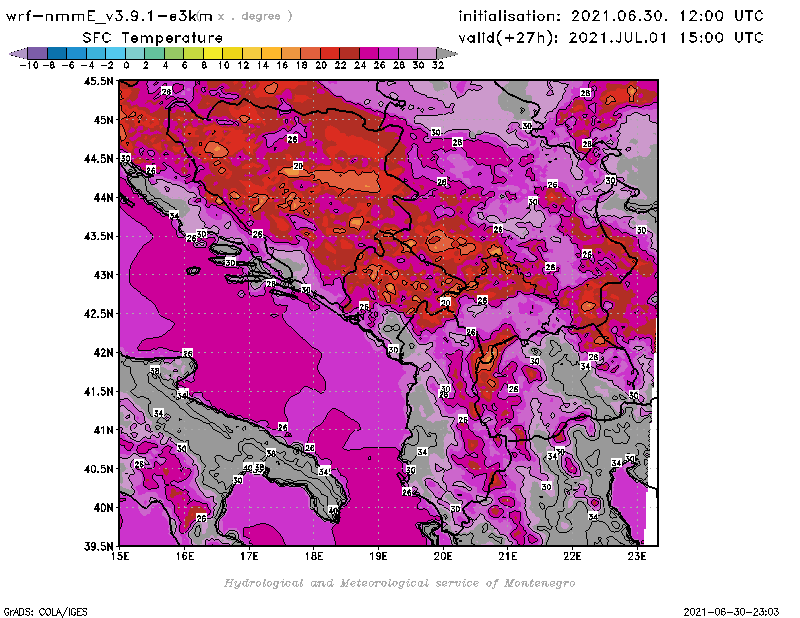Click the 19E longitude label
800x618 pixels.
click(378, 556)
